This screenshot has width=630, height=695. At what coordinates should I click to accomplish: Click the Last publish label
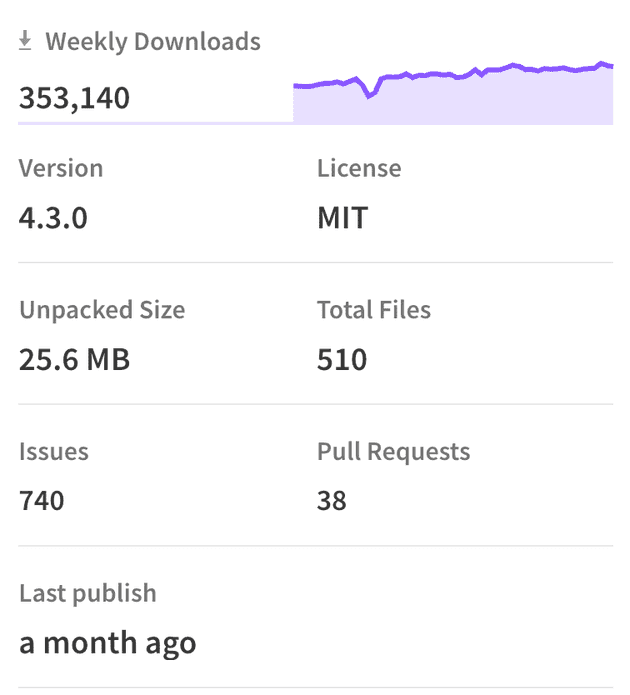88,593
